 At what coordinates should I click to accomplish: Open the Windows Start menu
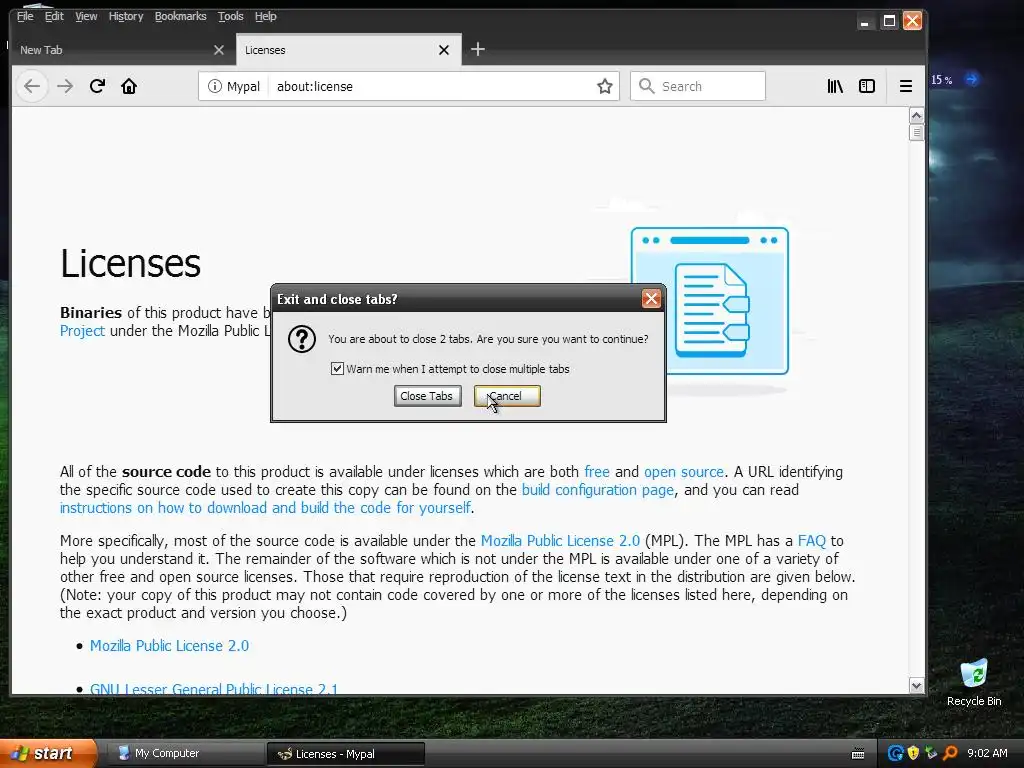click(47, 754)
